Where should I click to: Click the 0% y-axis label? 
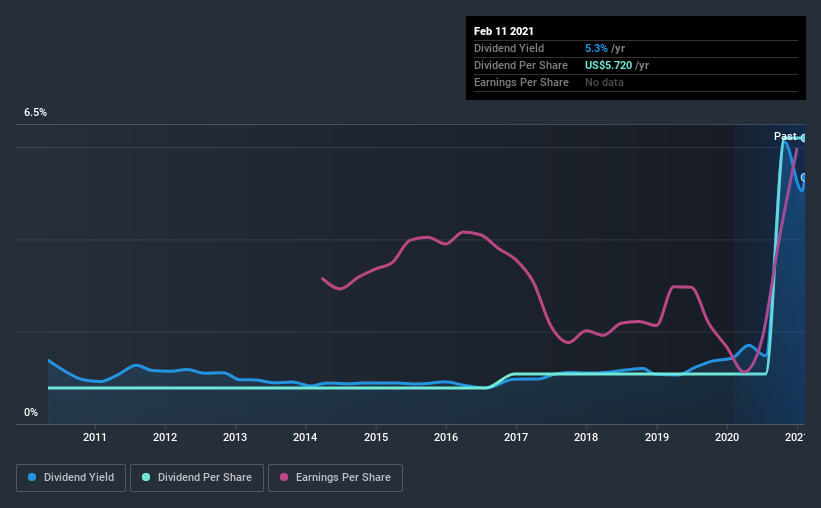point(31,413)
